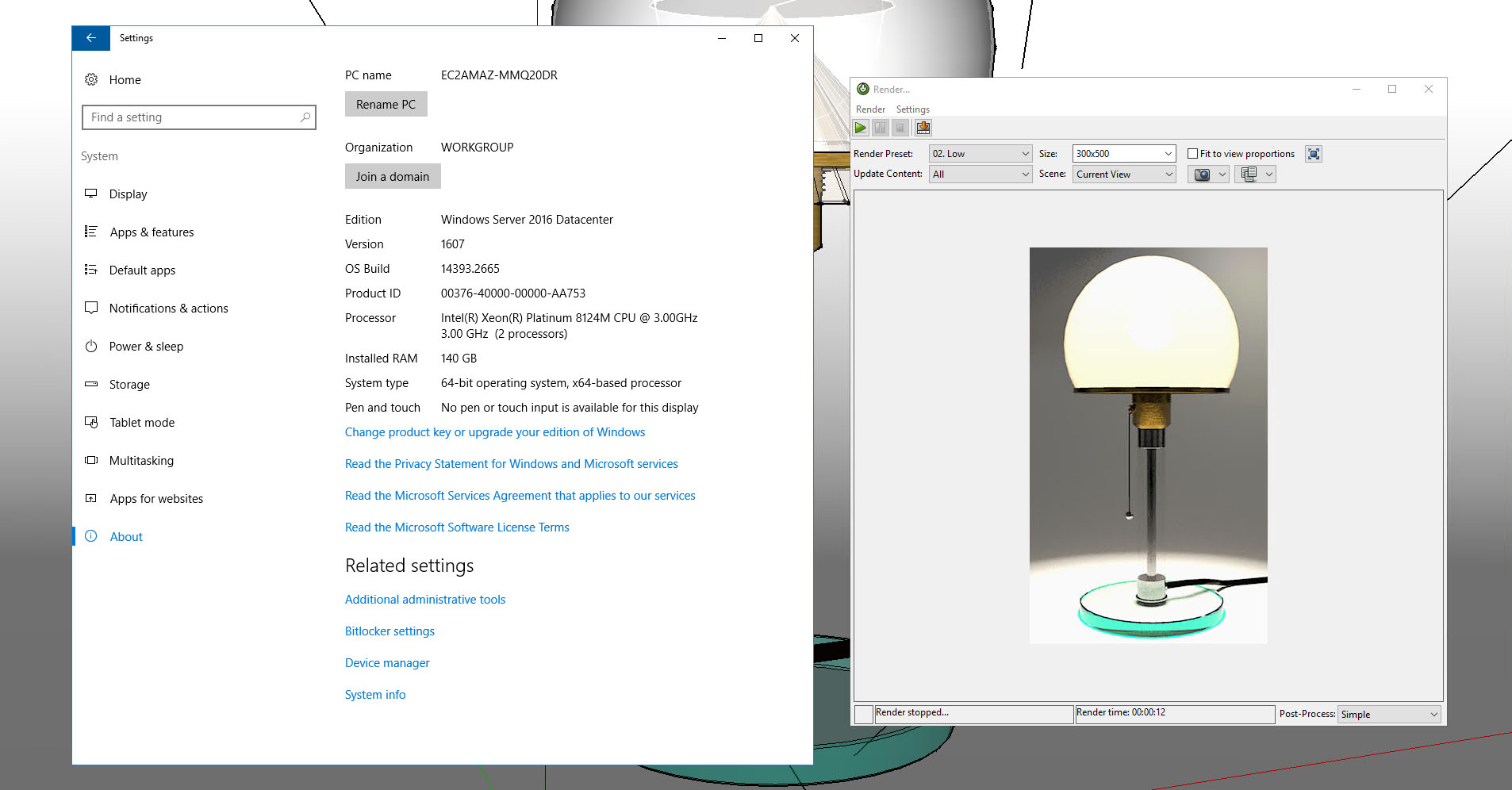Screen dimensions: 1512x790
Task: Click the Default apps icon
Action: click(91, 270)
